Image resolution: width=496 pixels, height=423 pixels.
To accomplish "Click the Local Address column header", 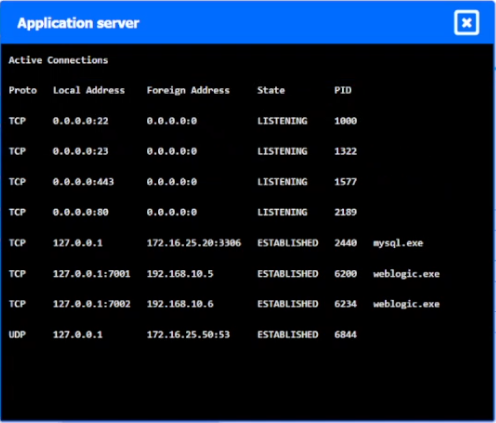I will 89,90.
